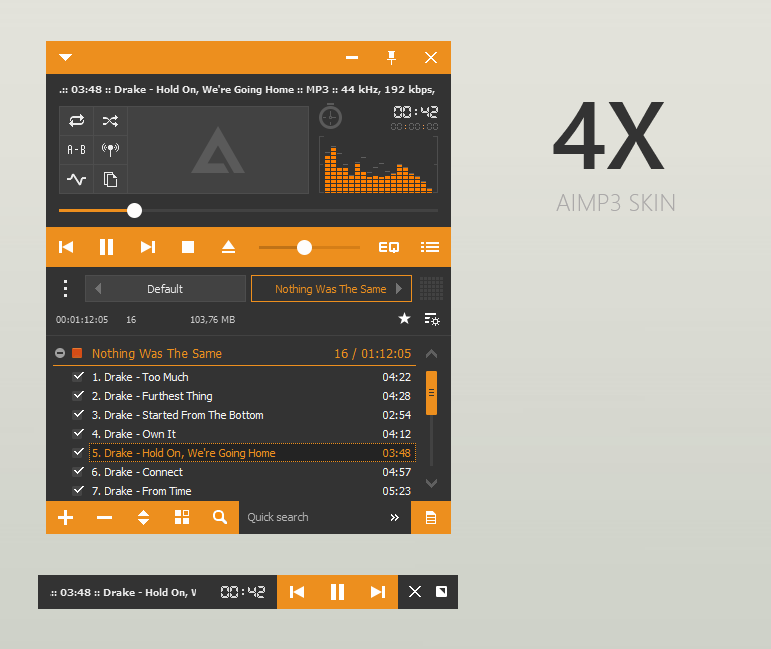Viewport: 771px width, 649px height.
Task: Open the sort playlist icon
Action: click(143, 517)
